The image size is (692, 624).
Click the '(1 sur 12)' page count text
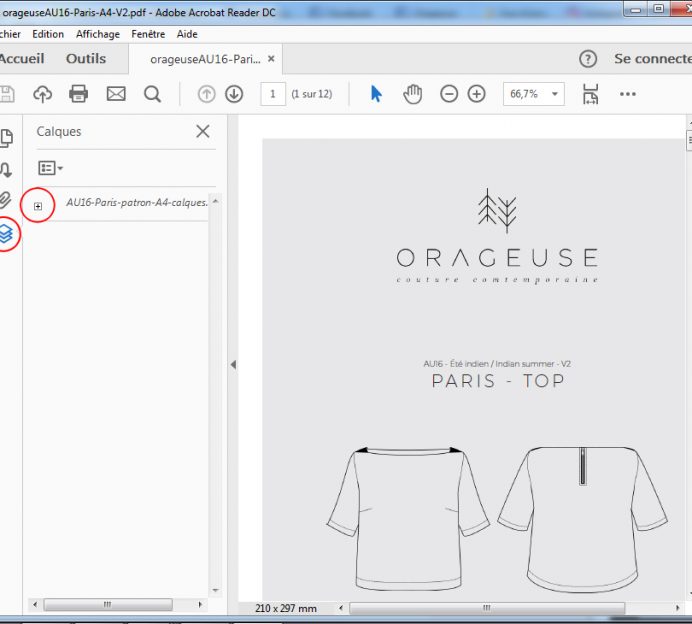(312, 94)
